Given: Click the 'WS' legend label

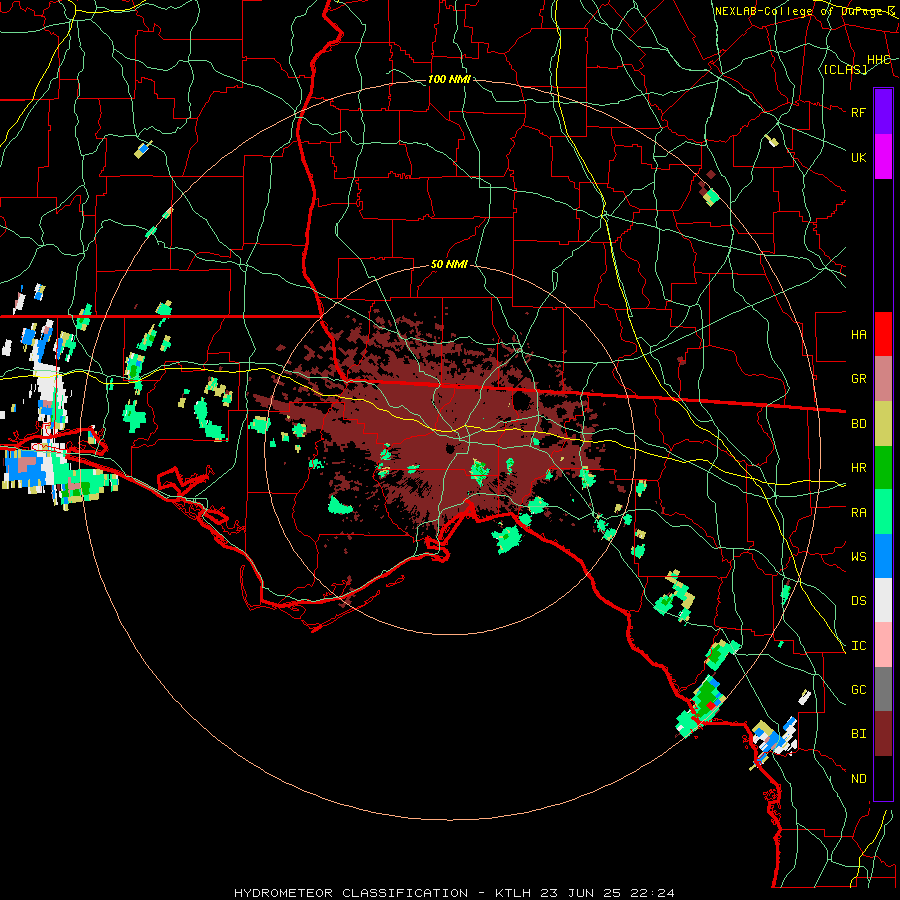Looking at the screenshot, I should click(858, 557).
